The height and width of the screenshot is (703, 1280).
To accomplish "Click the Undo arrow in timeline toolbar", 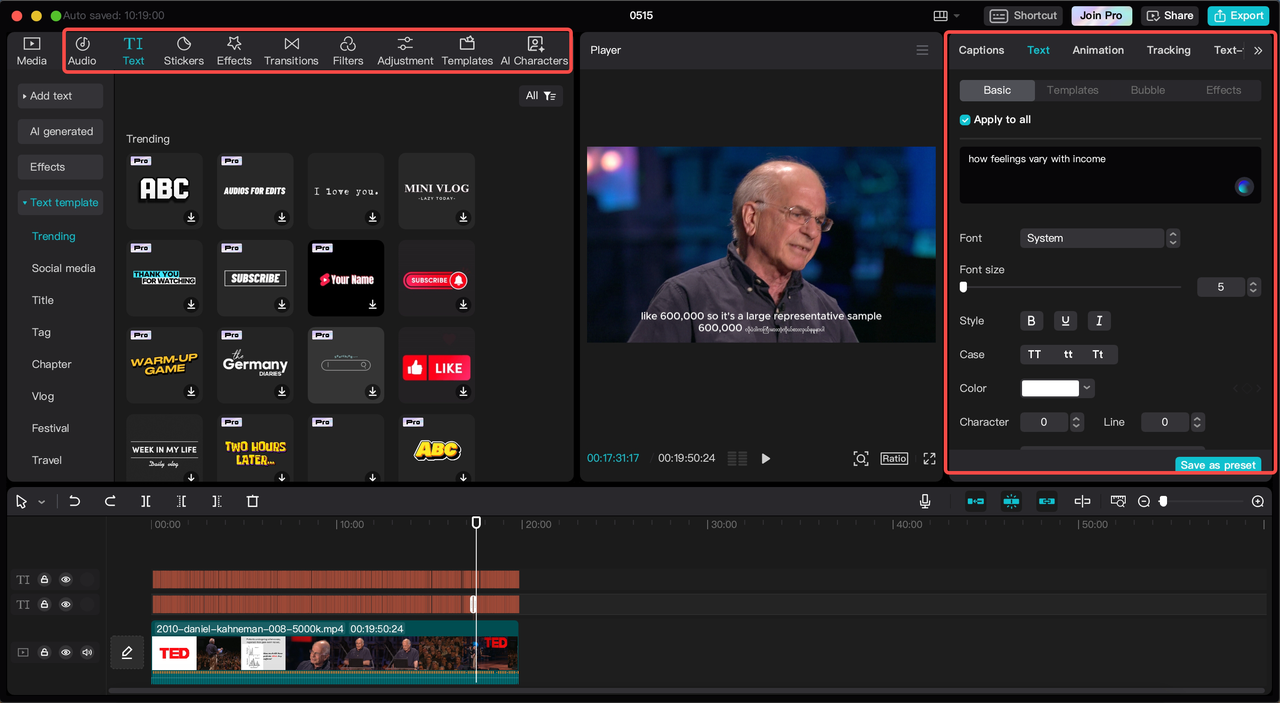I will (x=75, y=501).
